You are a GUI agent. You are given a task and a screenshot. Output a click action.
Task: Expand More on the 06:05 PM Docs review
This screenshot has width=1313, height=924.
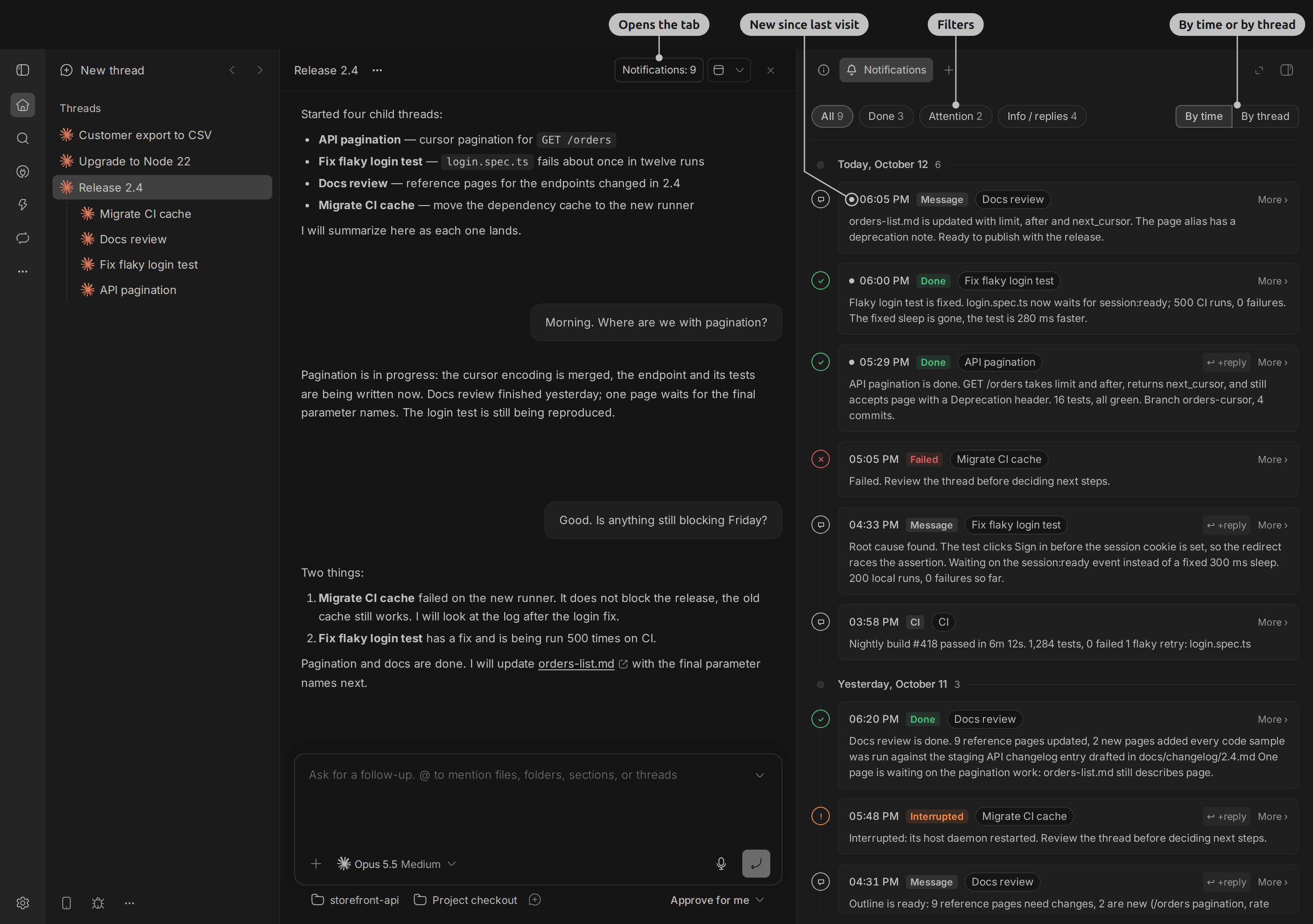tap(1272, 199)
